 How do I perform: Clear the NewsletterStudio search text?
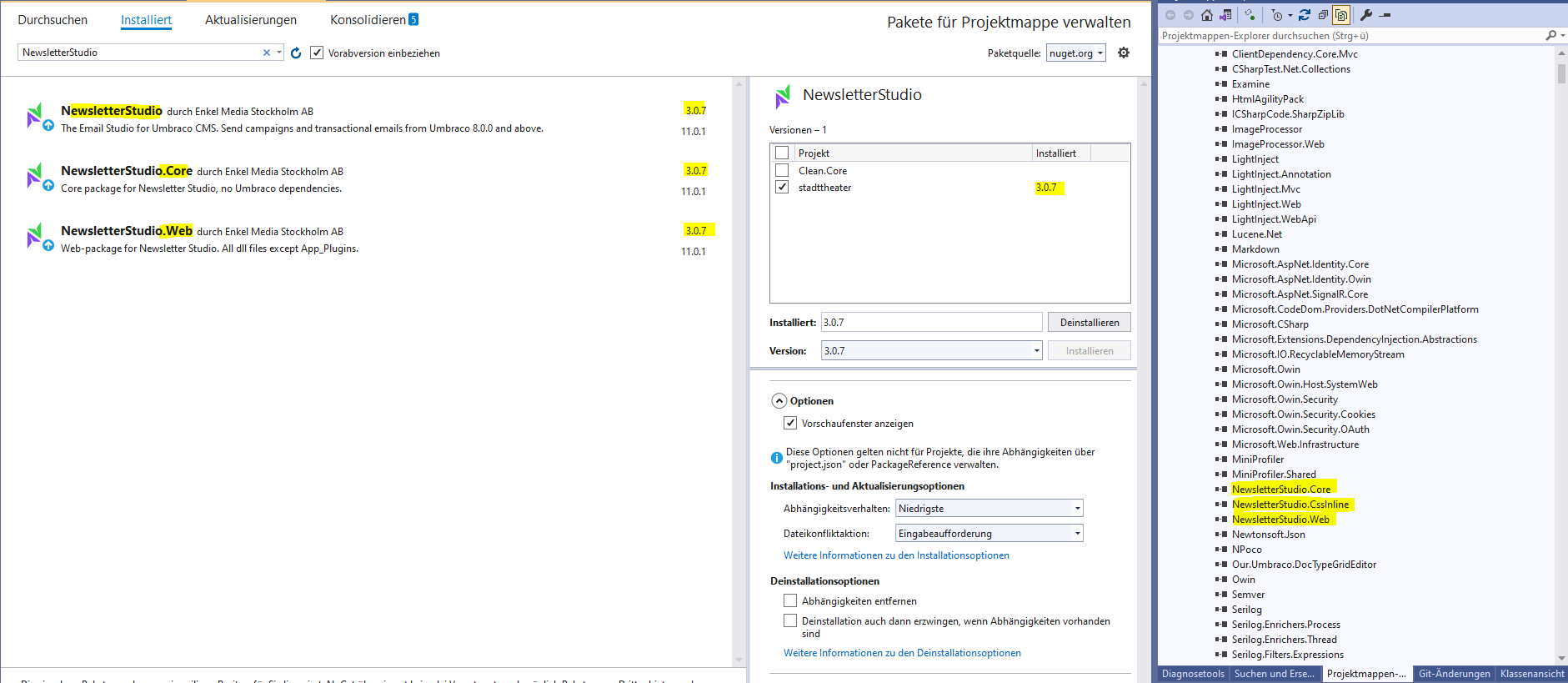point(267,53)
